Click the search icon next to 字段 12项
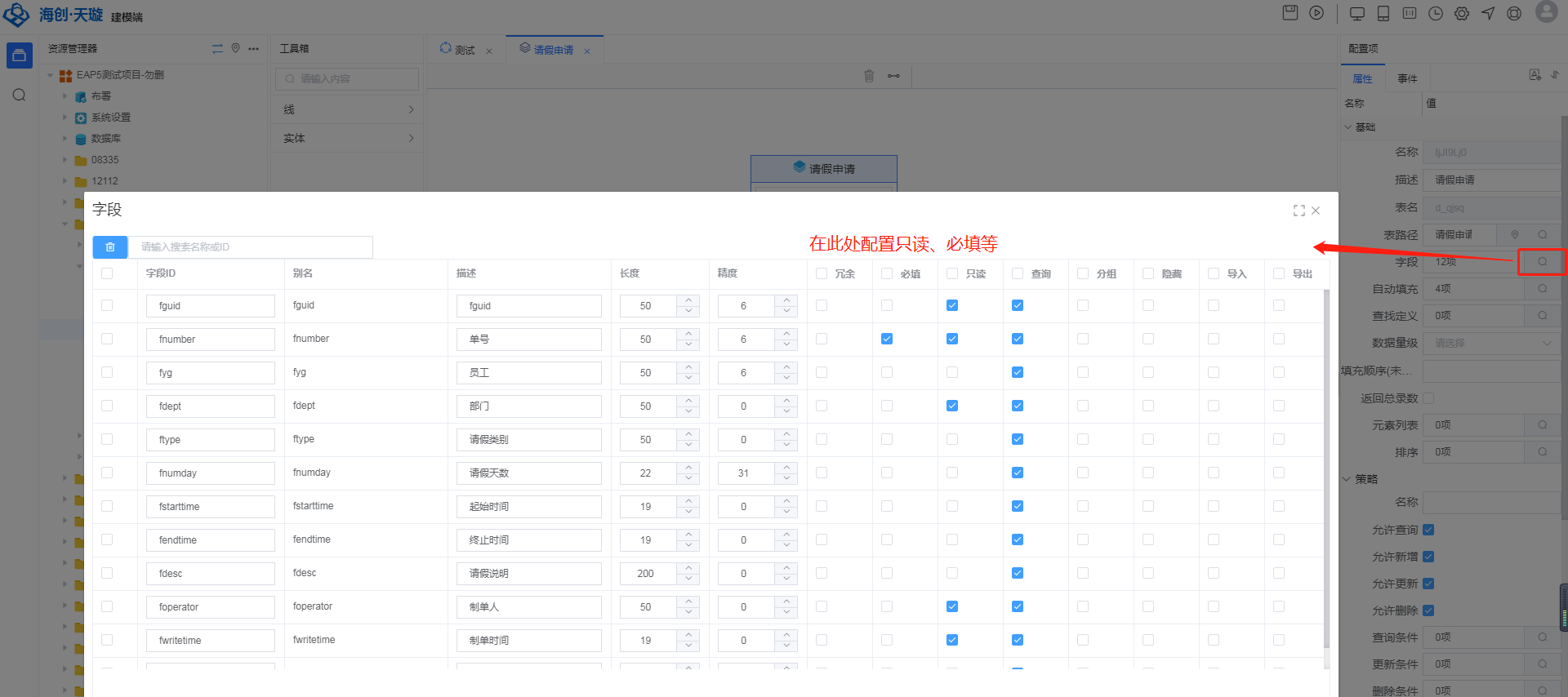 [1543, 262]
